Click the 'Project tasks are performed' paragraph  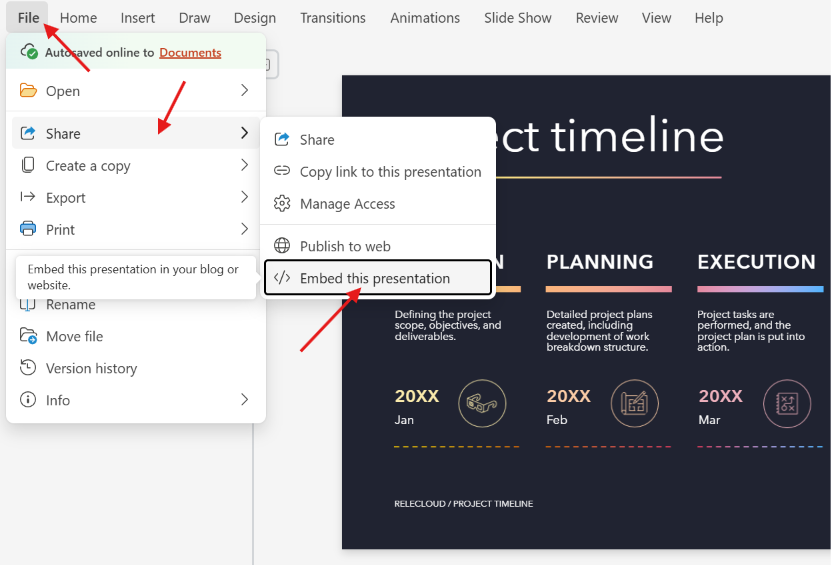pyautogui.click(x=751, y=331)
